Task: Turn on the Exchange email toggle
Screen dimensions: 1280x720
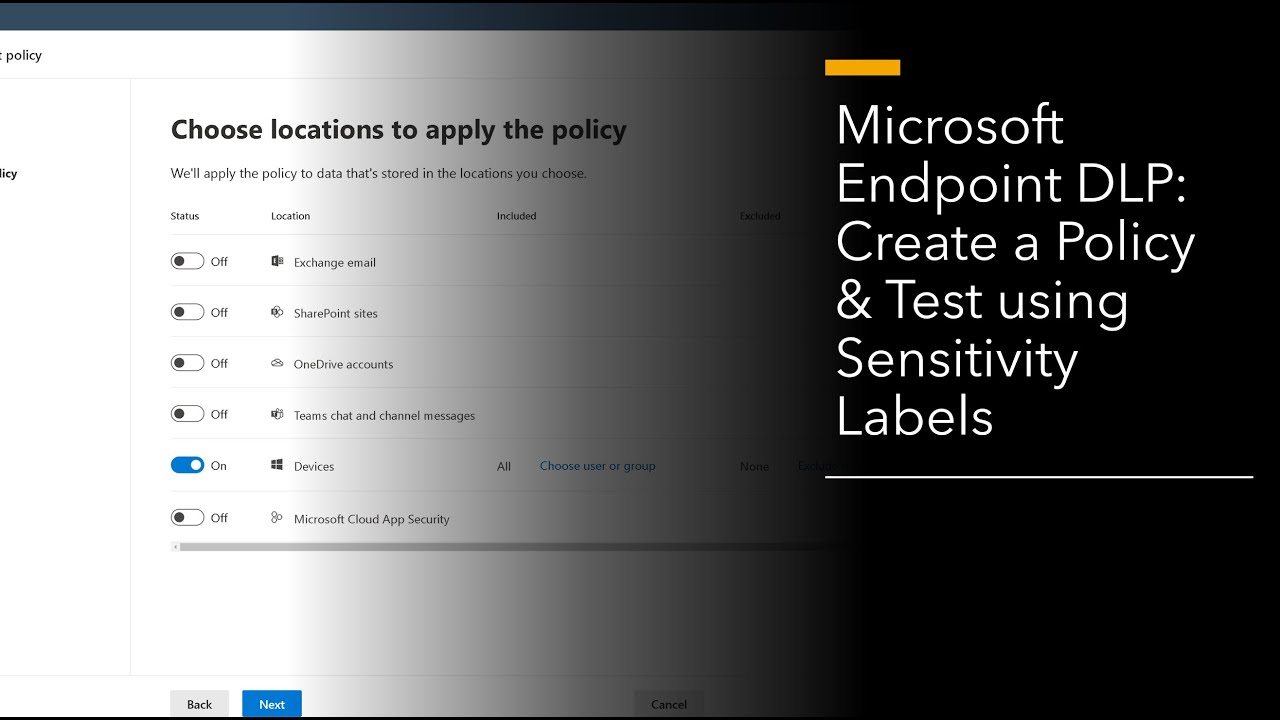Action: point(187,261)
